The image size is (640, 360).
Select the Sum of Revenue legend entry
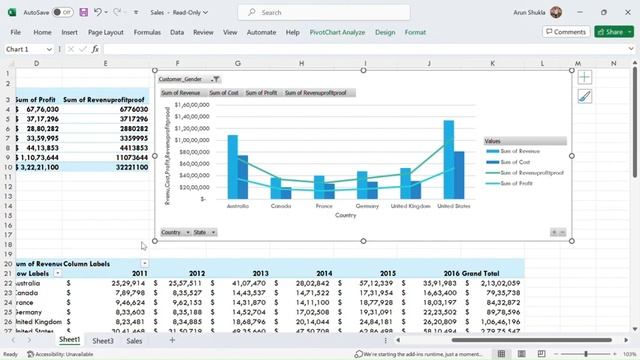click(513, 151)
